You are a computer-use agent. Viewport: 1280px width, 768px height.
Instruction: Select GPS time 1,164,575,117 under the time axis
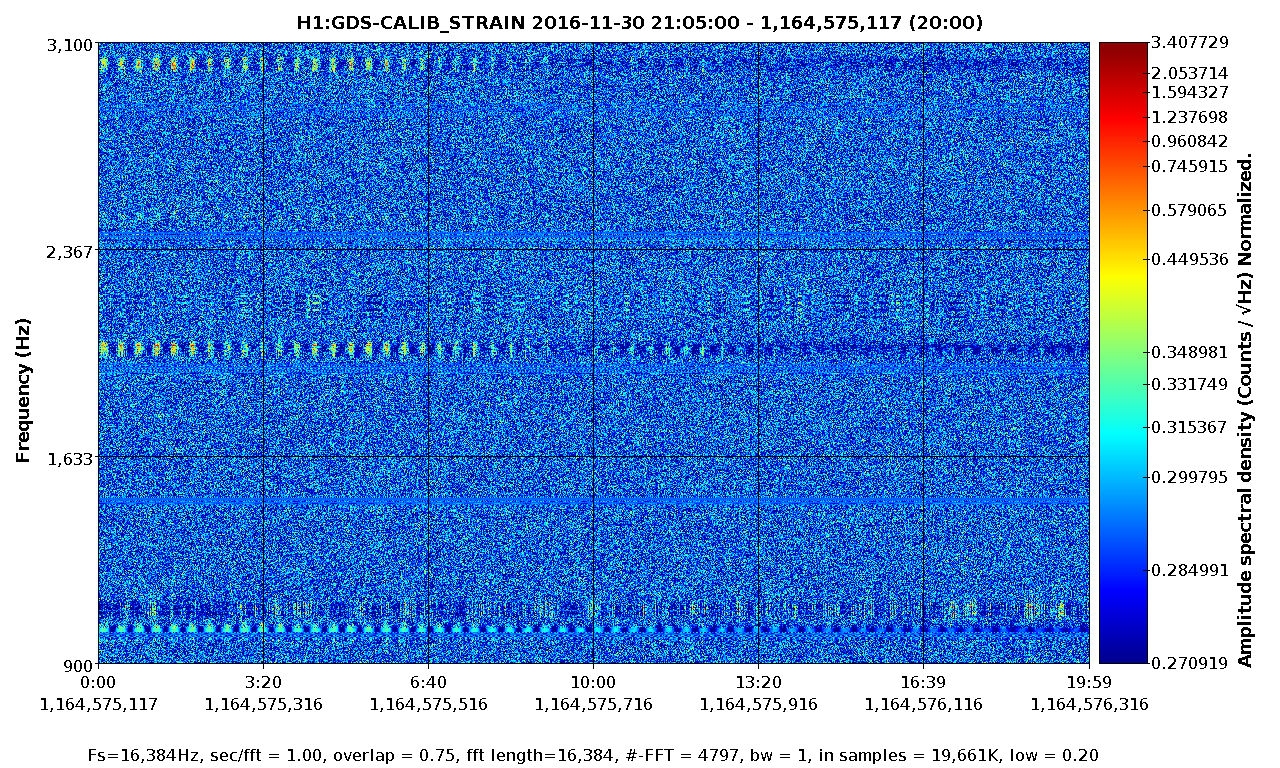(x=98, y=704)
